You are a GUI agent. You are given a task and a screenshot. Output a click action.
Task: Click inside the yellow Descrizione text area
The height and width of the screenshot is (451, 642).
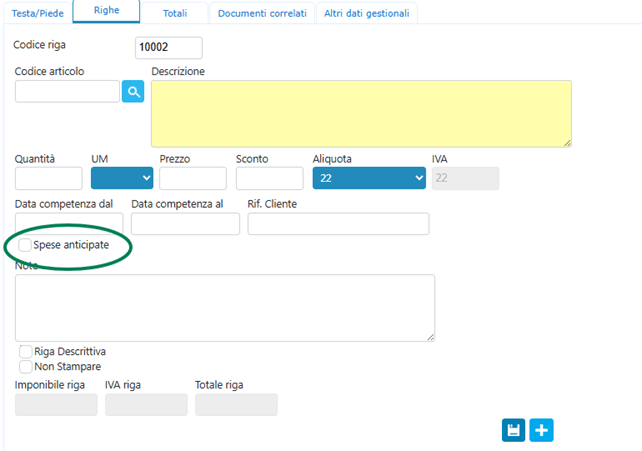coord(361,114)
